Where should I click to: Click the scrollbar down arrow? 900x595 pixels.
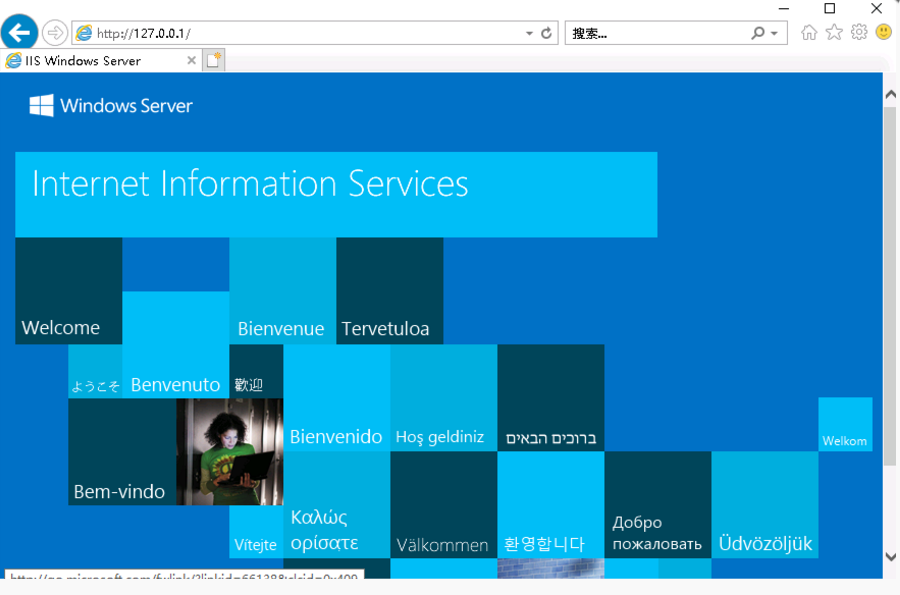(x=890, y=557)
